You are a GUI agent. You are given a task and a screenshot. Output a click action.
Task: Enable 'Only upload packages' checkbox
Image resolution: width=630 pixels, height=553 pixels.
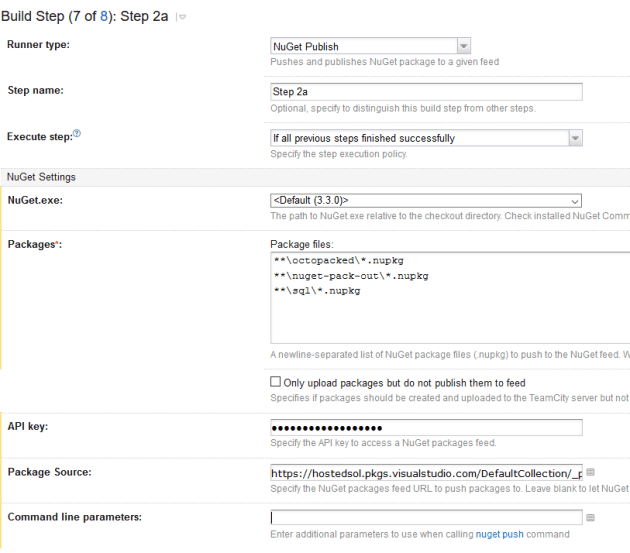(276, 382)
